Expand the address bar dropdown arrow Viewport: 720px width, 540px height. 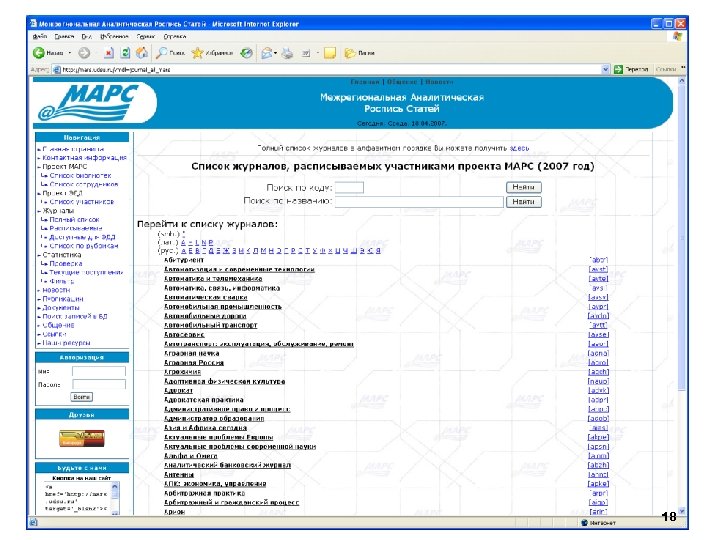tap(605, 69)
